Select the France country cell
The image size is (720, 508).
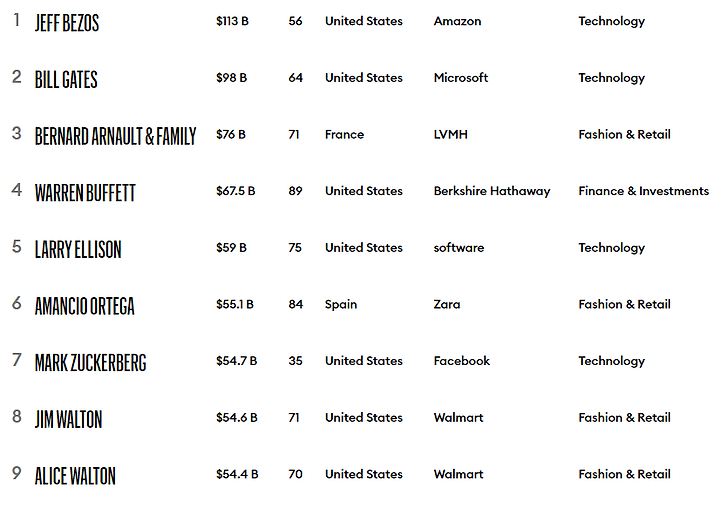pos(344,135)
